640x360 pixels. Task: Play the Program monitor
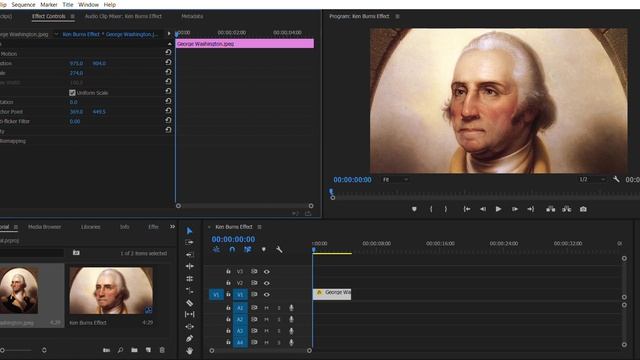coord(498,209)
